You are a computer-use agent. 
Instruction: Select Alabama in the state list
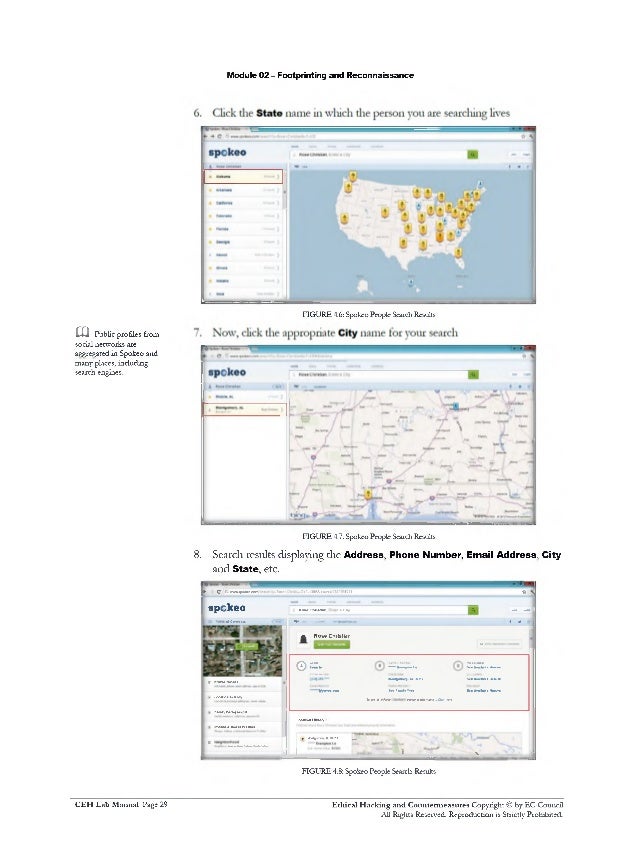tap(243, 177)
